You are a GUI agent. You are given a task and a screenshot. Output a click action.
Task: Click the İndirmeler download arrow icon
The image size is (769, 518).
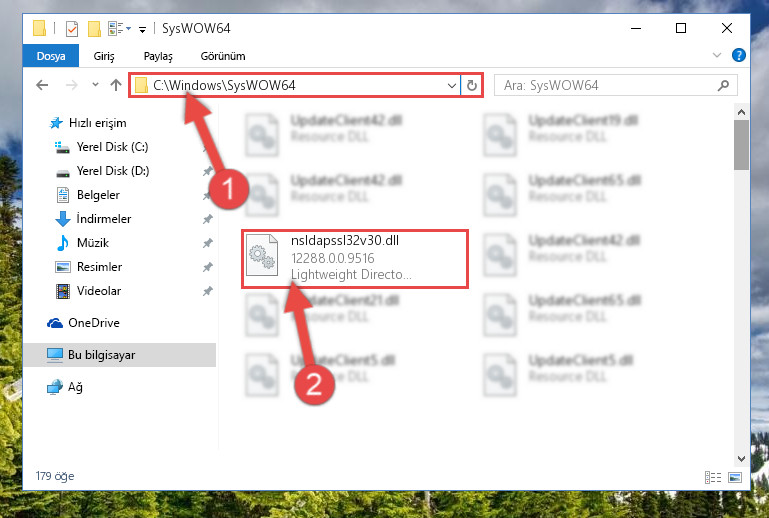(63, 219)
